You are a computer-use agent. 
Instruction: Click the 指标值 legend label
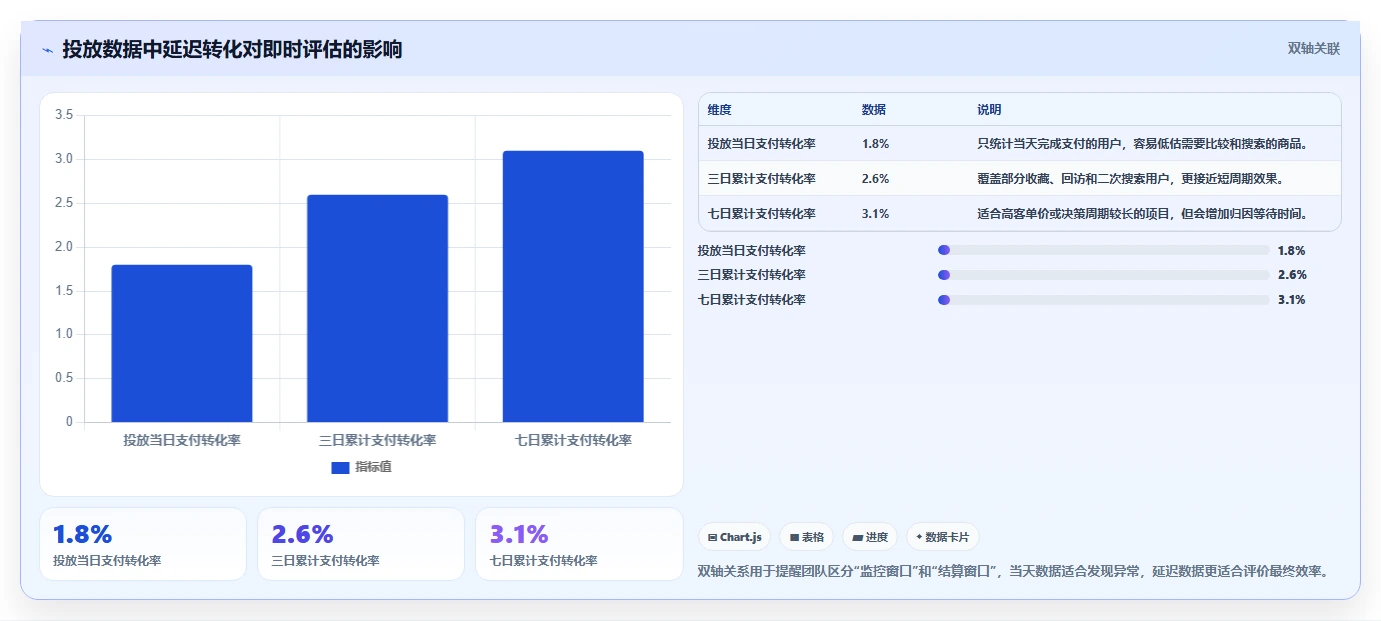tap(373, 467)
